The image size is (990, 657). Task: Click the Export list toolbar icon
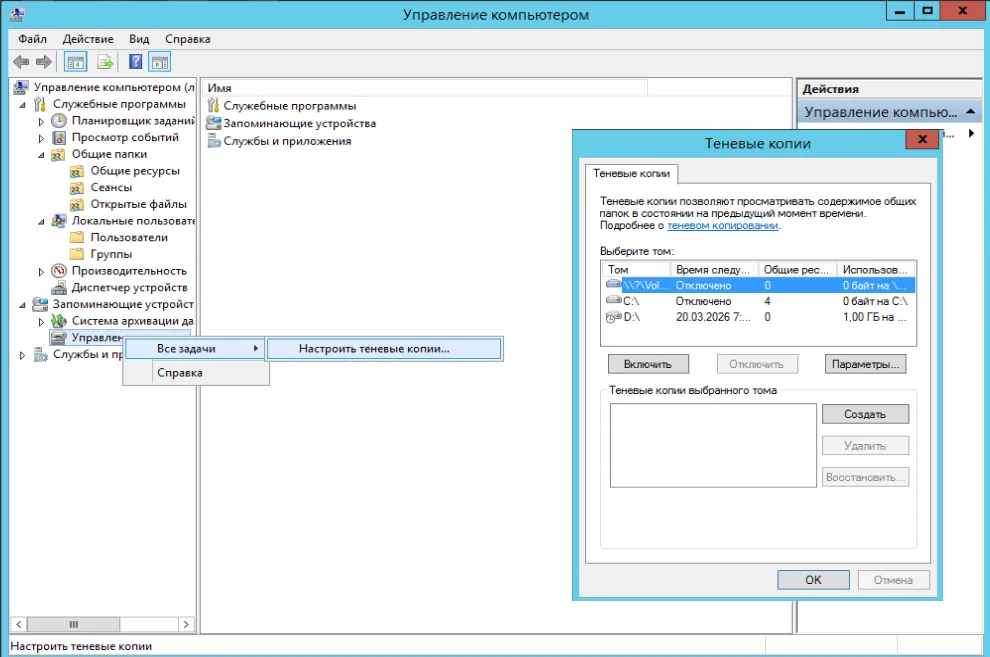click(x=105, y=62)
